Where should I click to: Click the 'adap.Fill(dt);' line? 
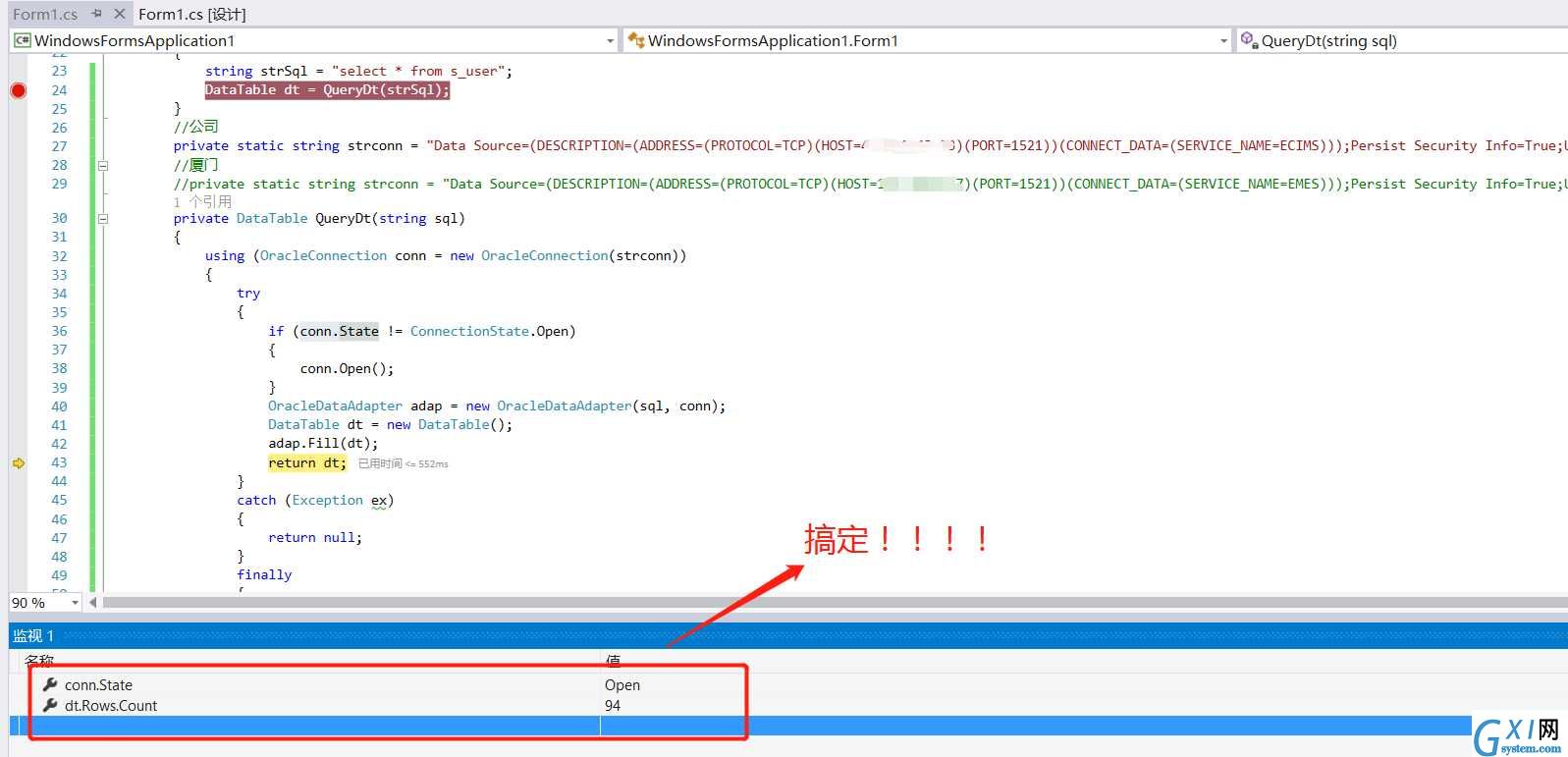323,444
